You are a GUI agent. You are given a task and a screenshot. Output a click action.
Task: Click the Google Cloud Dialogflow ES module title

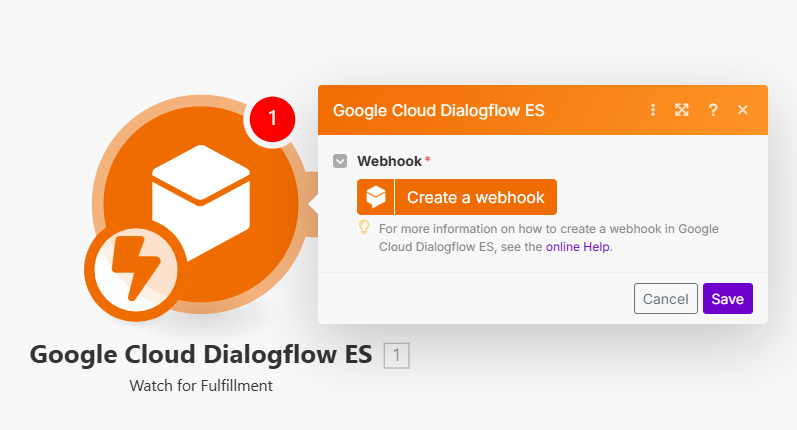(201, 355)
